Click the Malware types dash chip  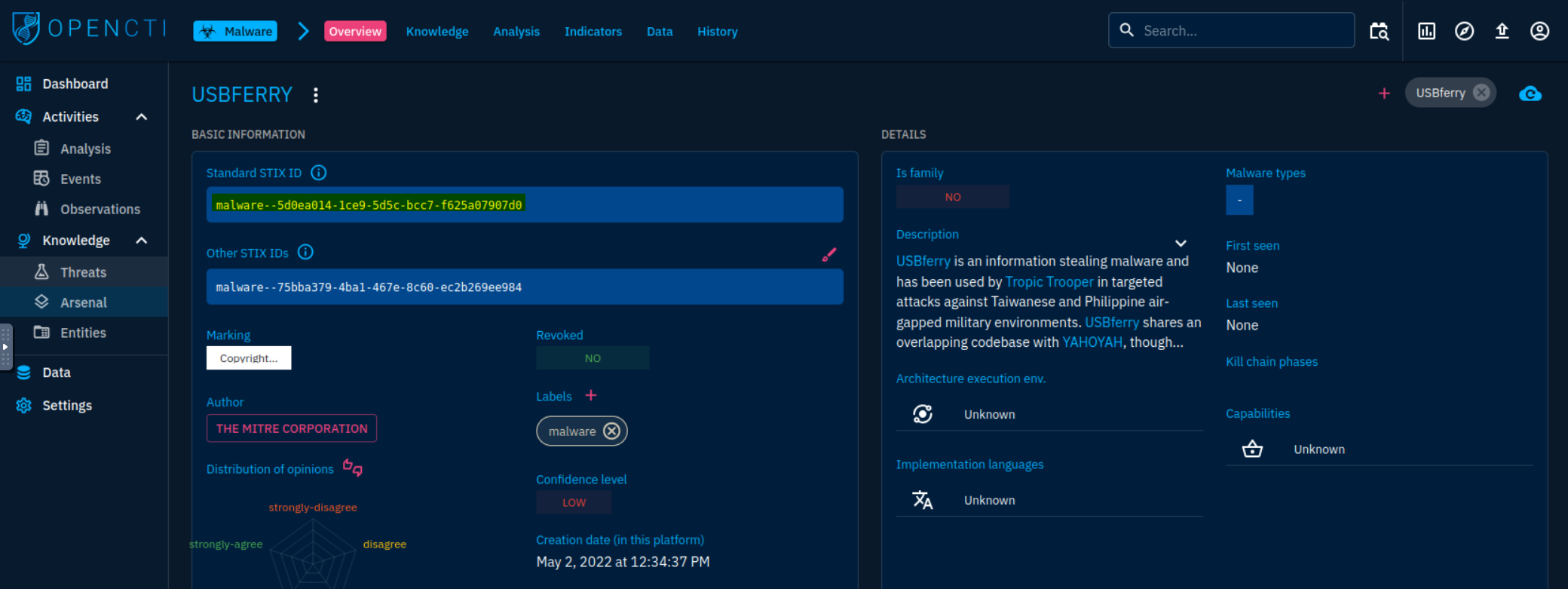tap(1239, 200)
